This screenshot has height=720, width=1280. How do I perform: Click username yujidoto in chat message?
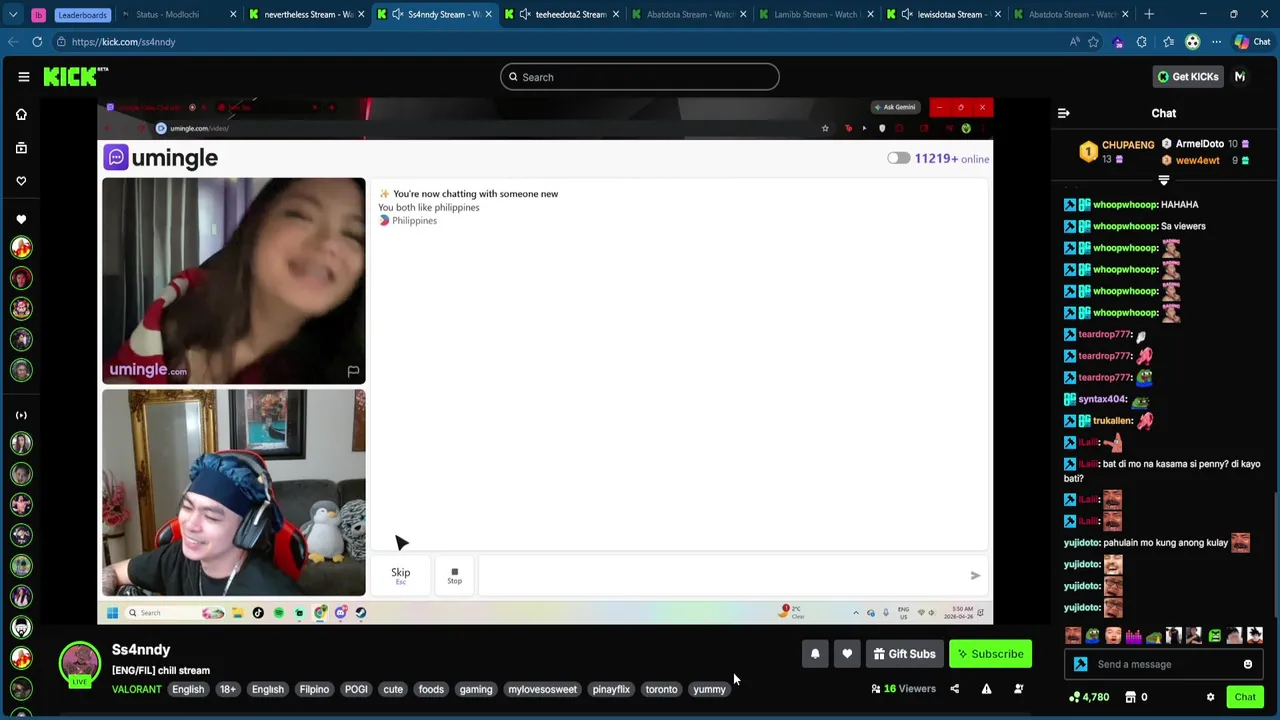(x=1082, y=543)
